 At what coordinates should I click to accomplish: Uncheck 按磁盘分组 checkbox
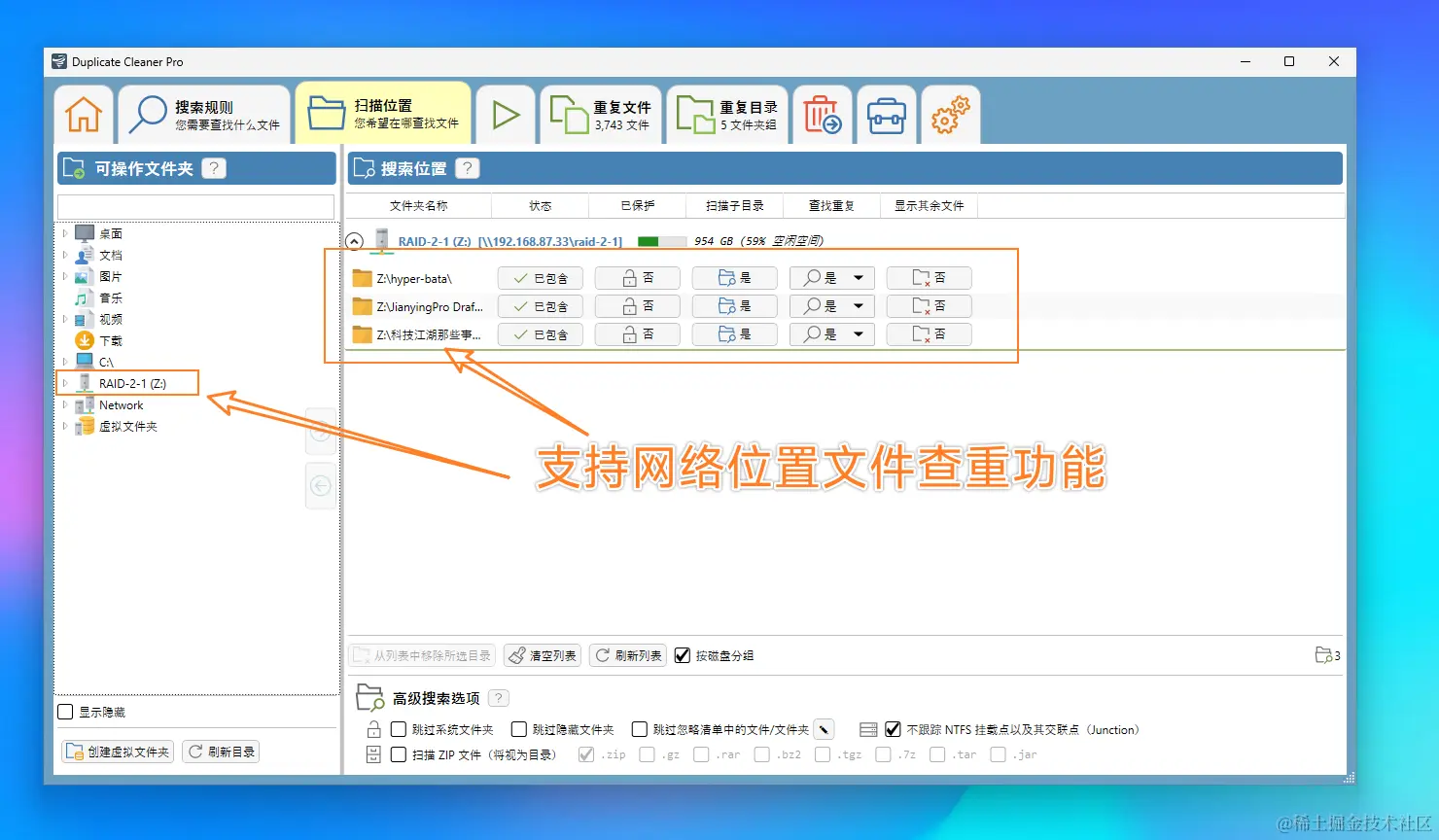(x=683, y=655)
